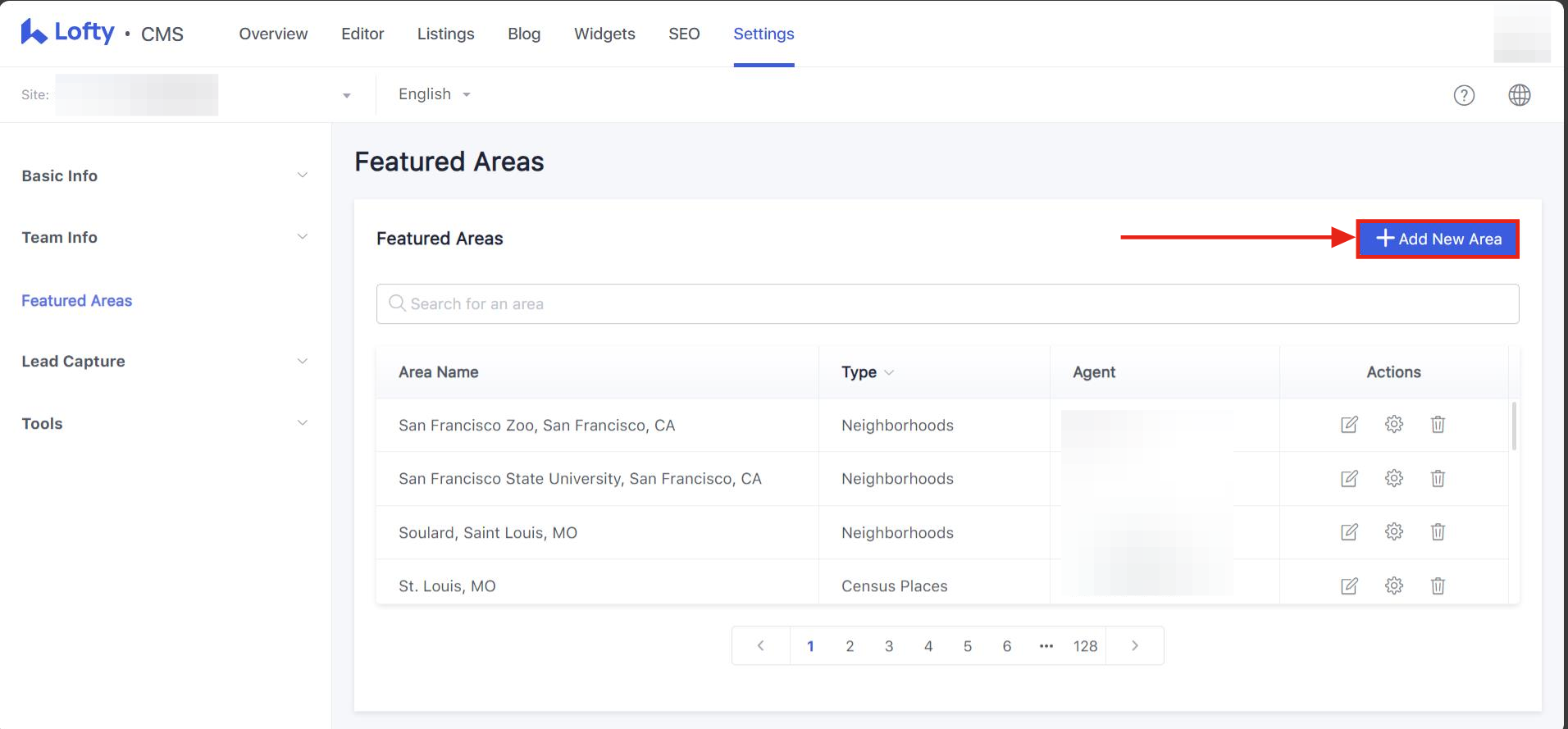Open the Widgets tab

[604, 34]
